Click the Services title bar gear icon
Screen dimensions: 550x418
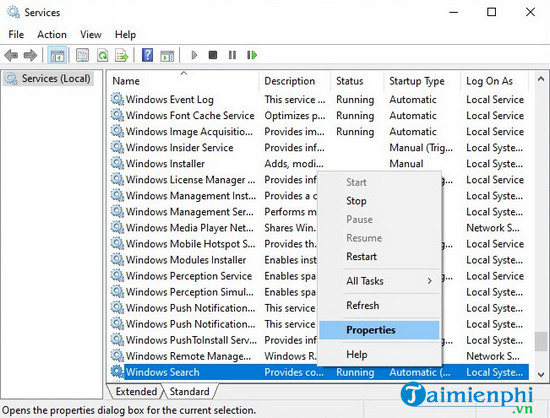(x=13, y=12)
